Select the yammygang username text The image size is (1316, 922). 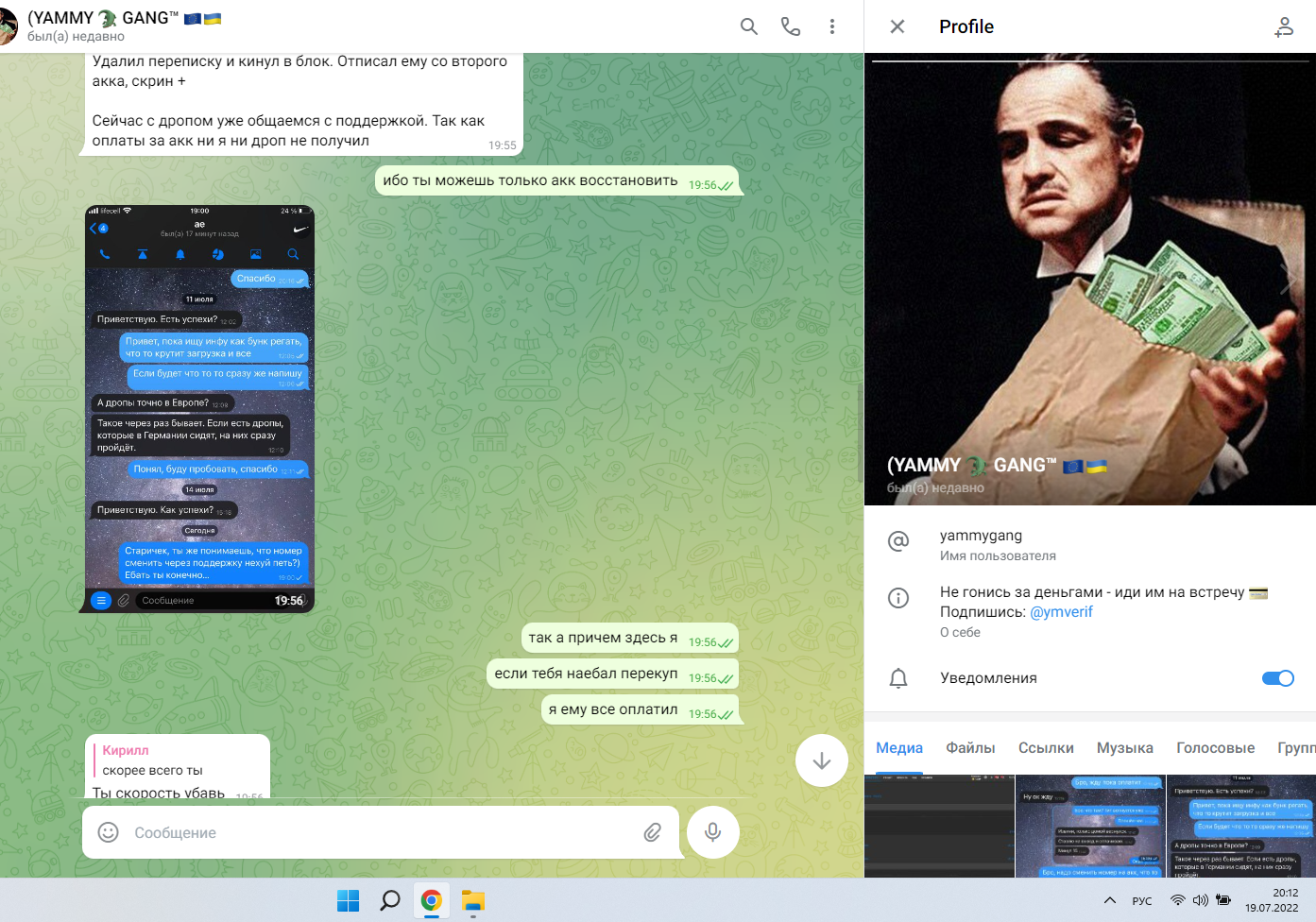point(981,536)
